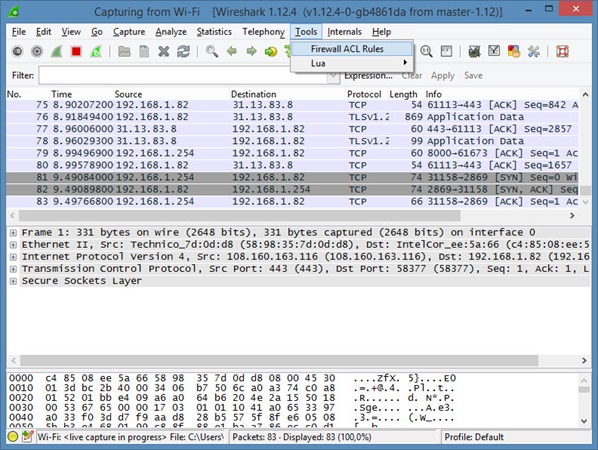Reload this capture file icon

[183, 51]
